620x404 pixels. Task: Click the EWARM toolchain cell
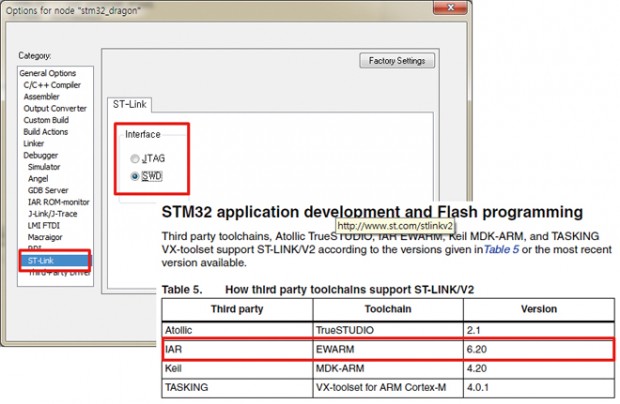point(388,349)
